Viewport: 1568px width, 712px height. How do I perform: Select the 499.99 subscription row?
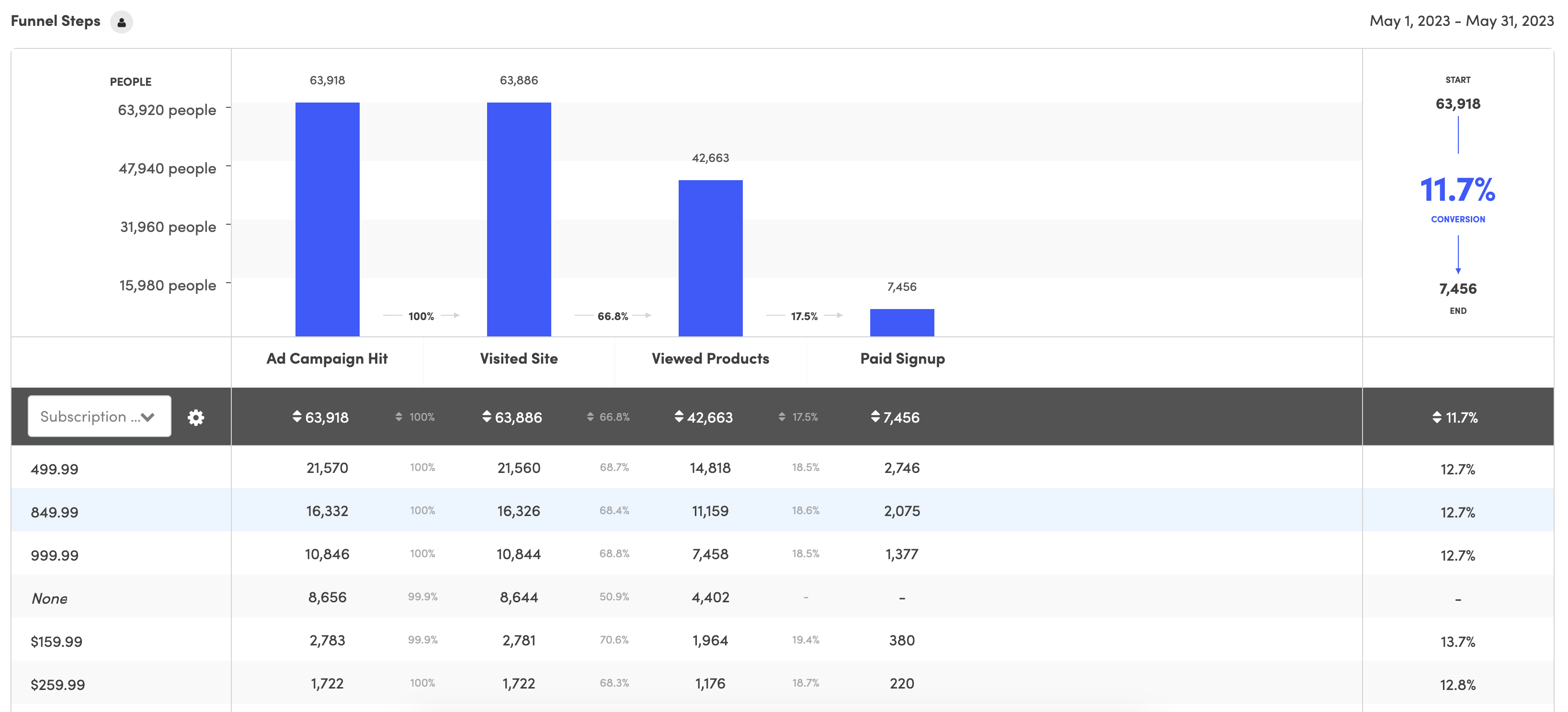click(x=55, y=469)
